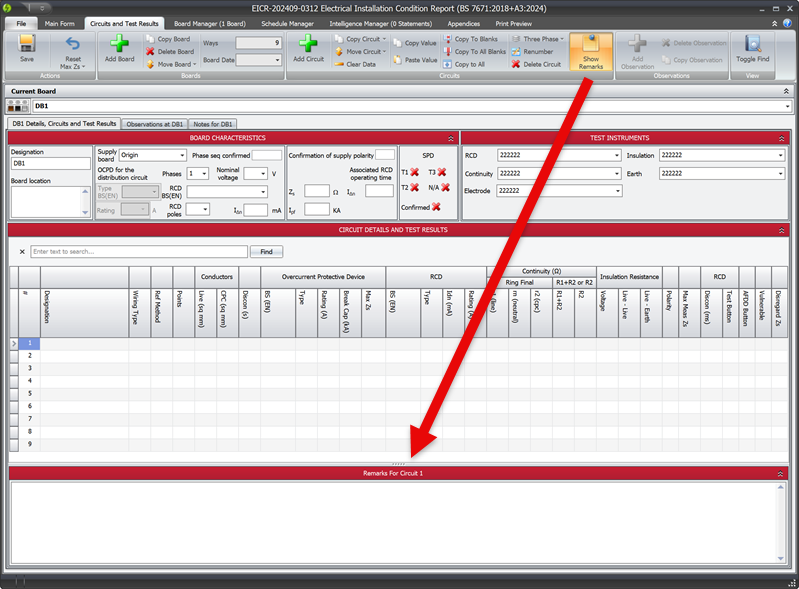Collapse Circuit Details and Test Results section

[x=781, y=230]
